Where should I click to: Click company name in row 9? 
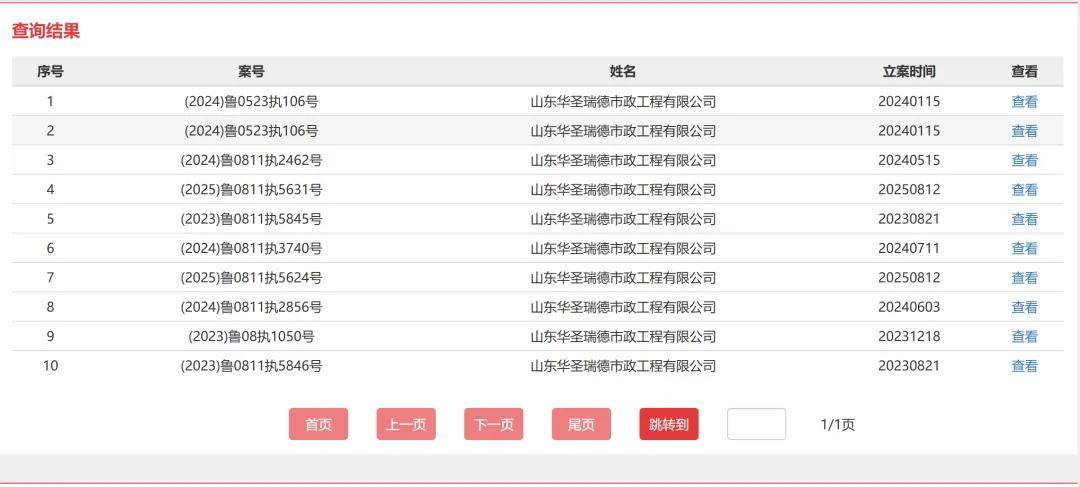click(623, 336)
